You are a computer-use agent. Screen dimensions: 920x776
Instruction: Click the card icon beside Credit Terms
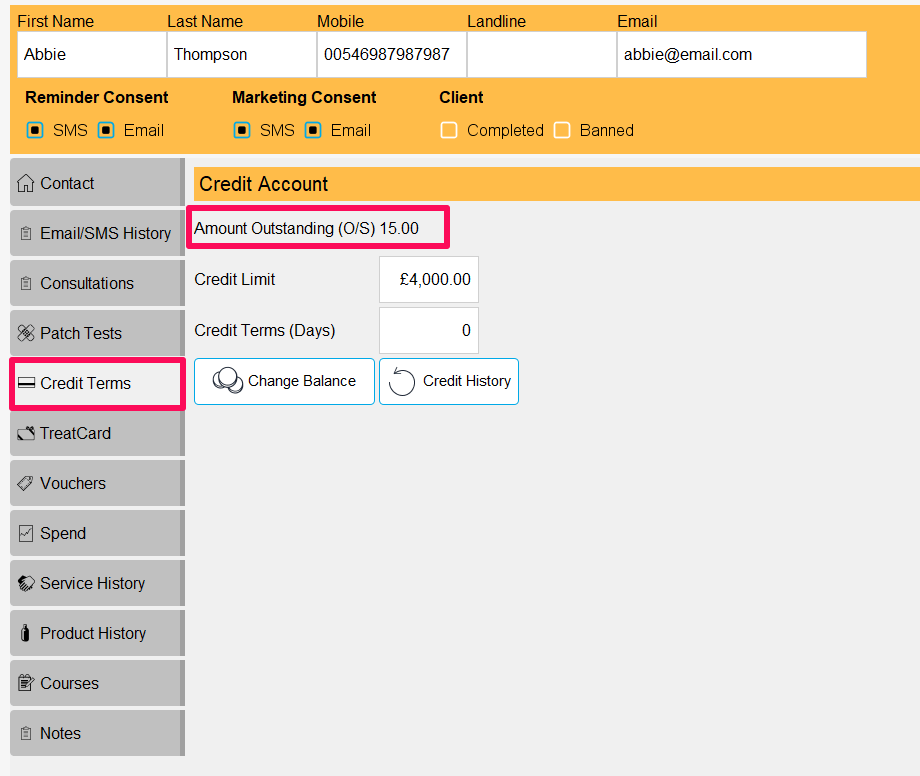click(26, 383)
